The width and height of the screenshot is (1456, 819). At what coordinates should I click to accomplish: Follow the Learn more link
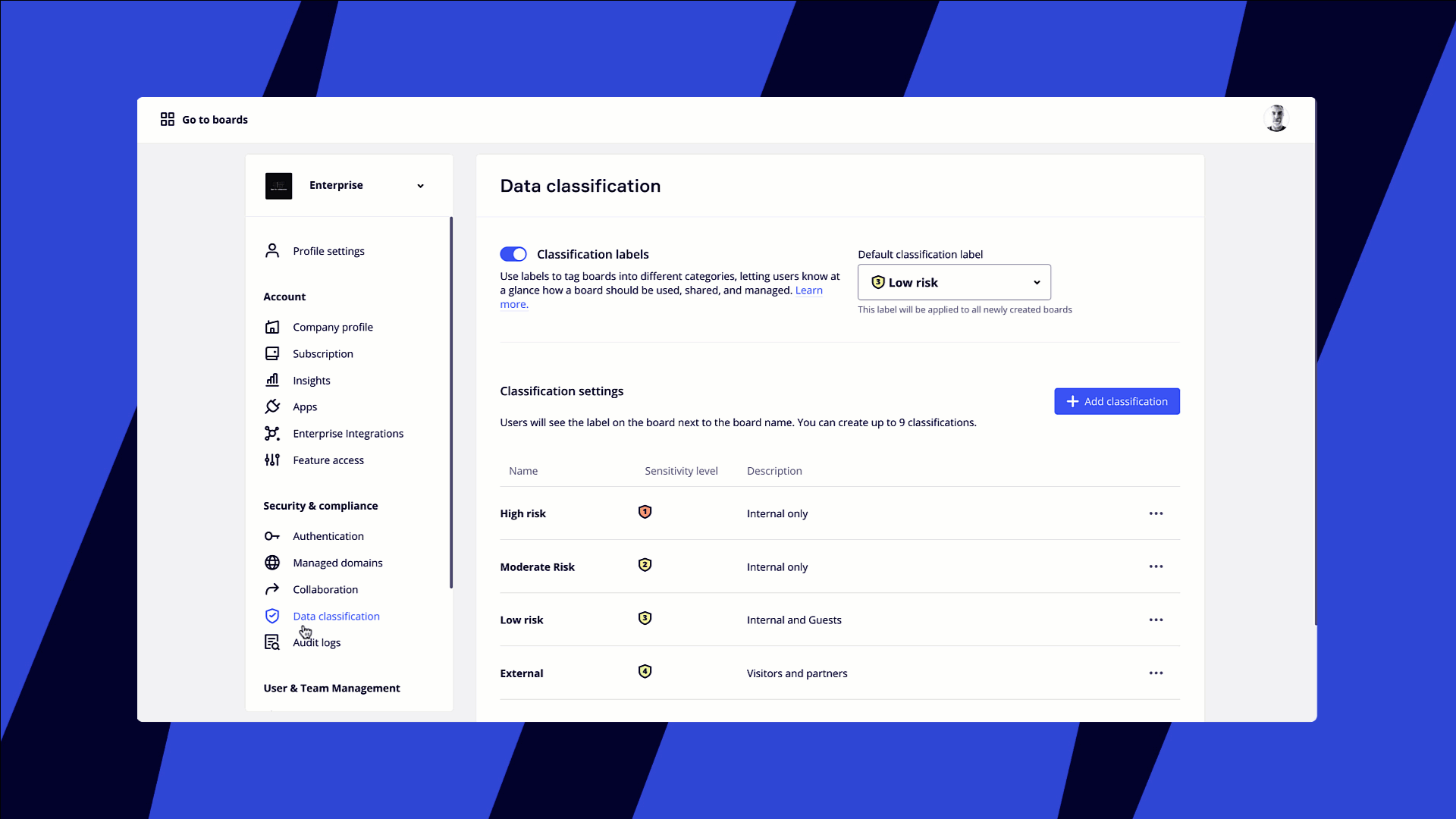pos(808,290)
